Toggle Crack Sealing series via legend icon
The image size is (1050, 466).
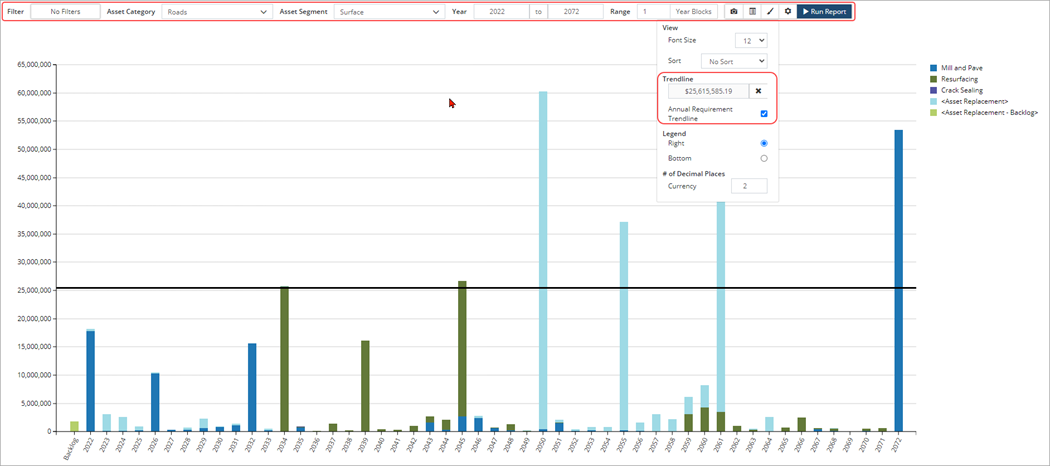[933, 90]
